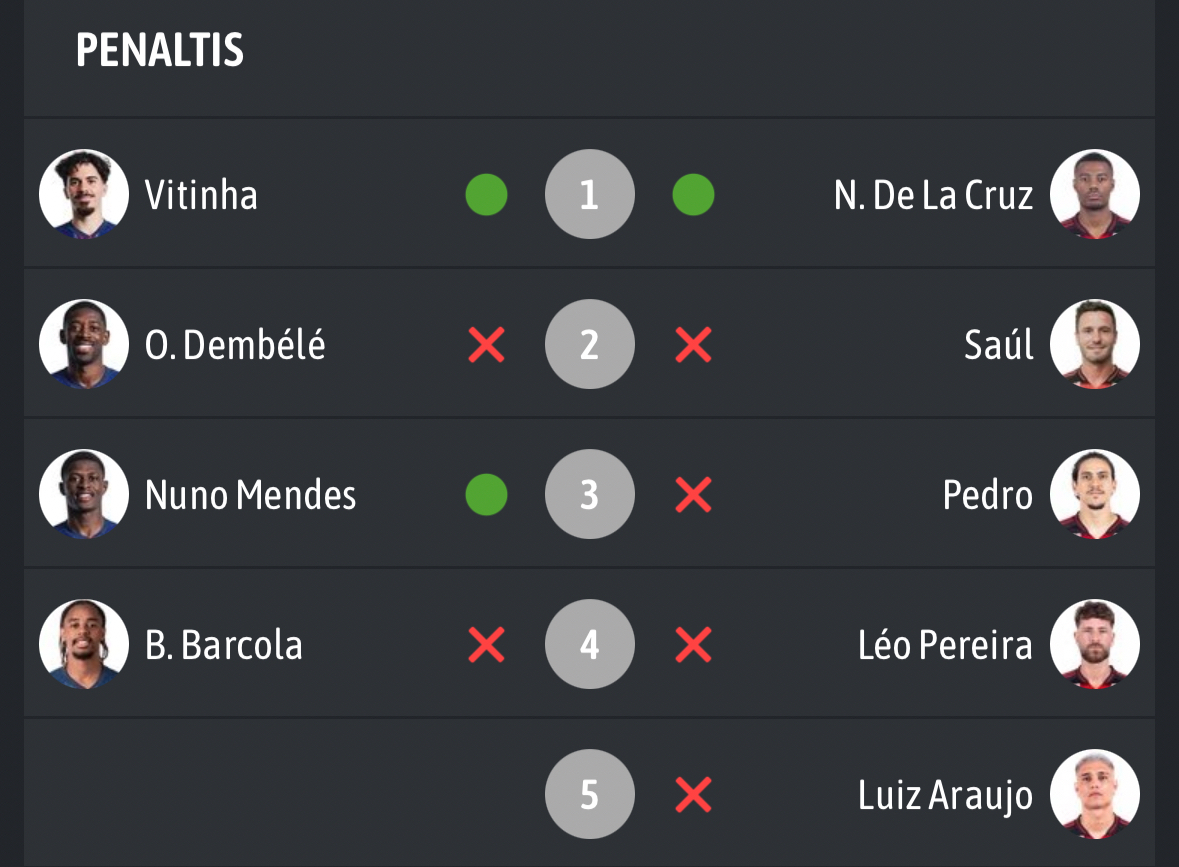Viewport: 1179px width, 867px height.
Task: Select the round 5 number circle
Action: (x=589, y=794)
